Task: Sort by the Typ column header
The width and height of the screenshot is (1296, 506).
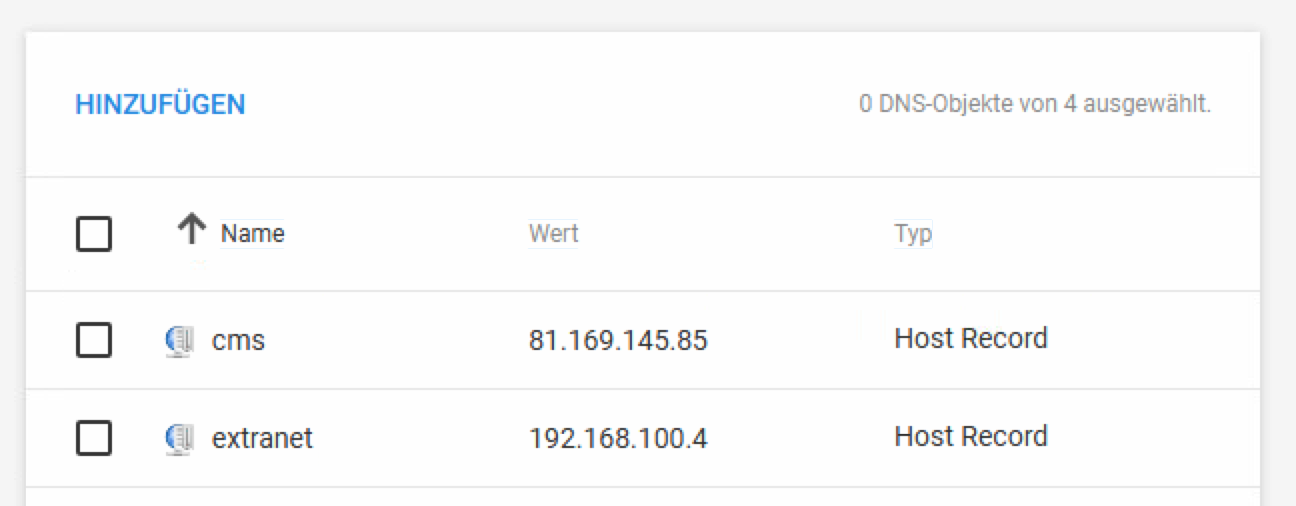Action: (913, 234)
